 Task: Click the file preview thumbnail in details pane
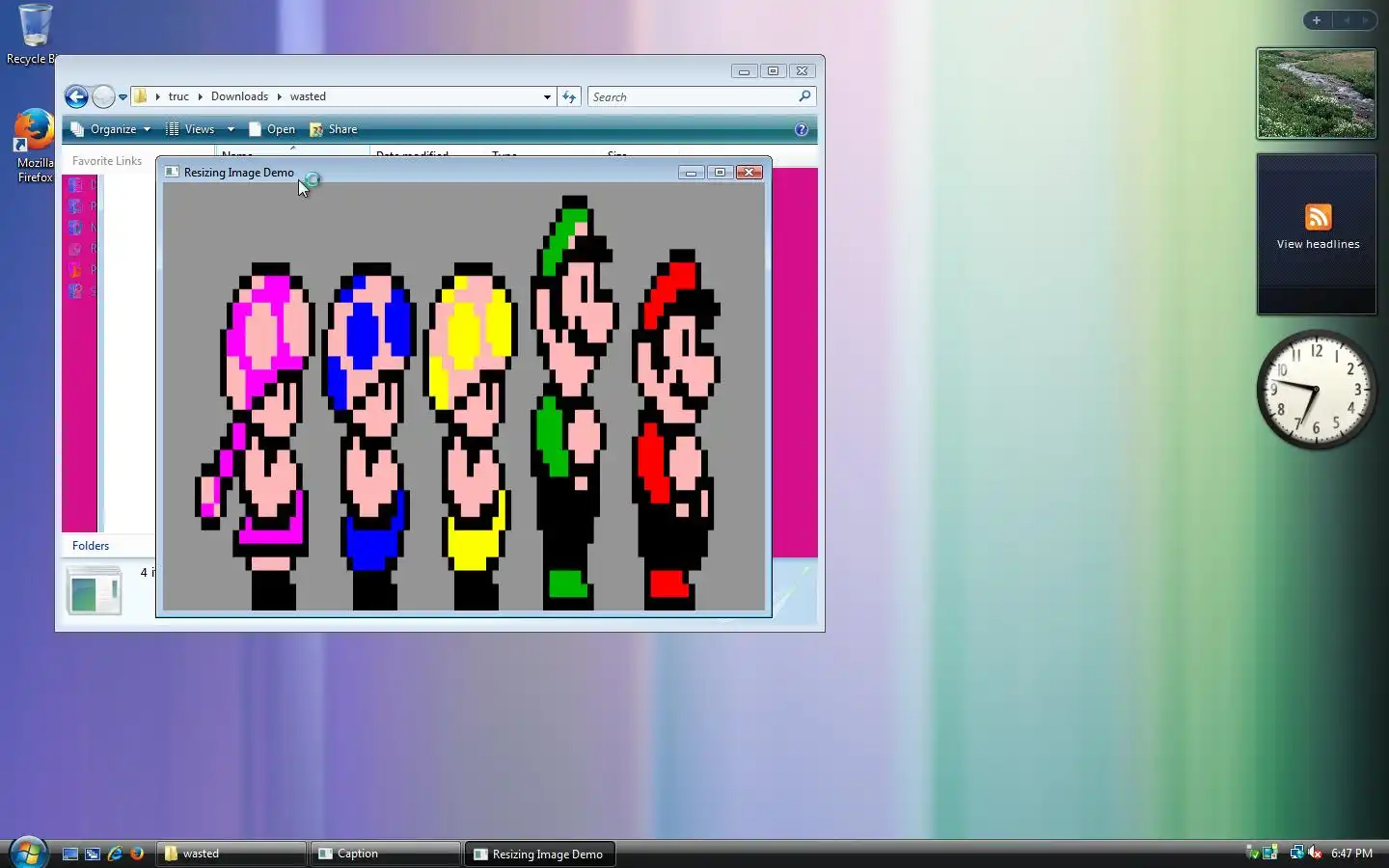pyautogui.click(x=94, y=590)
